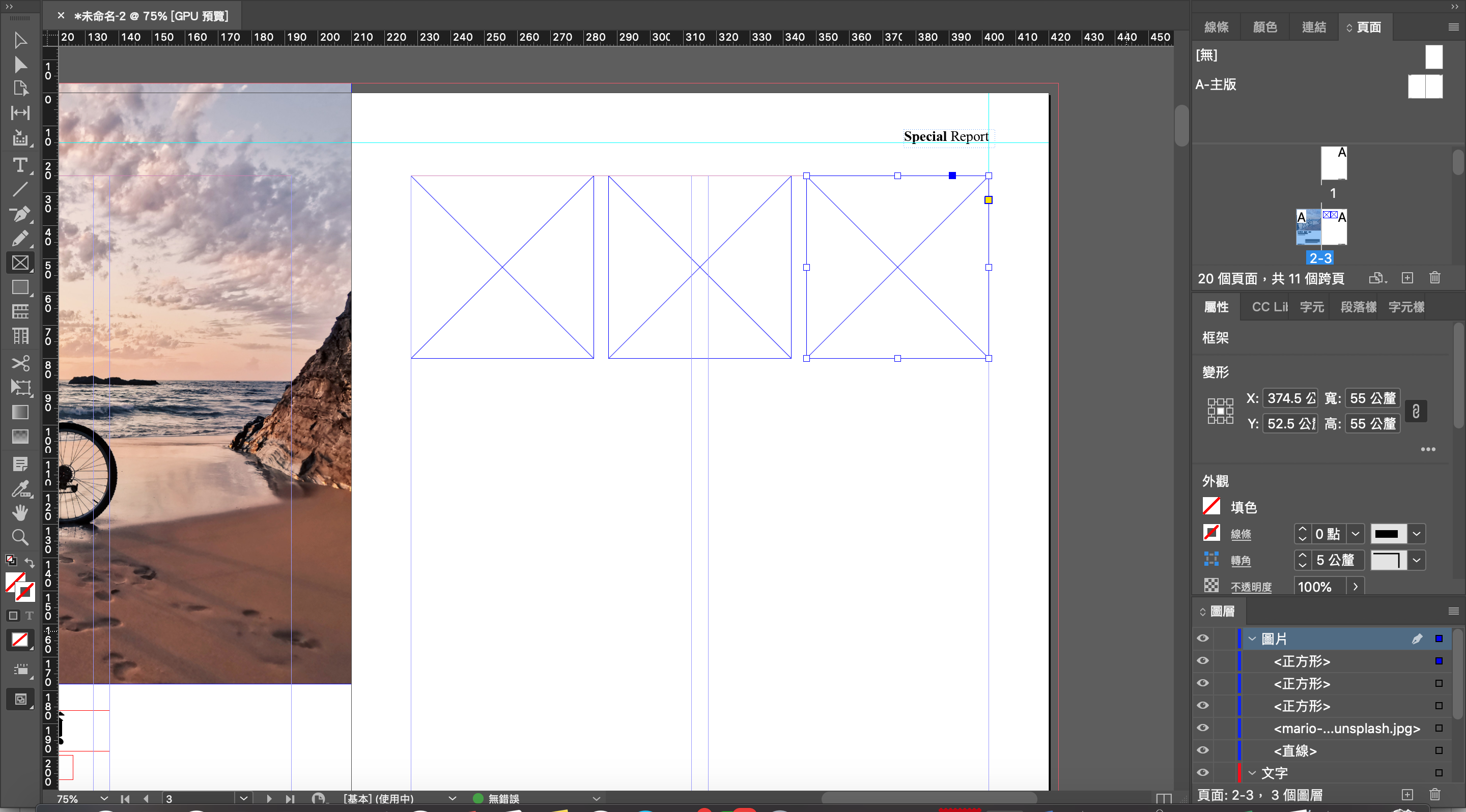The image size is (1466, 812).
Task: Click the Line tool
Action: point(20,189)
